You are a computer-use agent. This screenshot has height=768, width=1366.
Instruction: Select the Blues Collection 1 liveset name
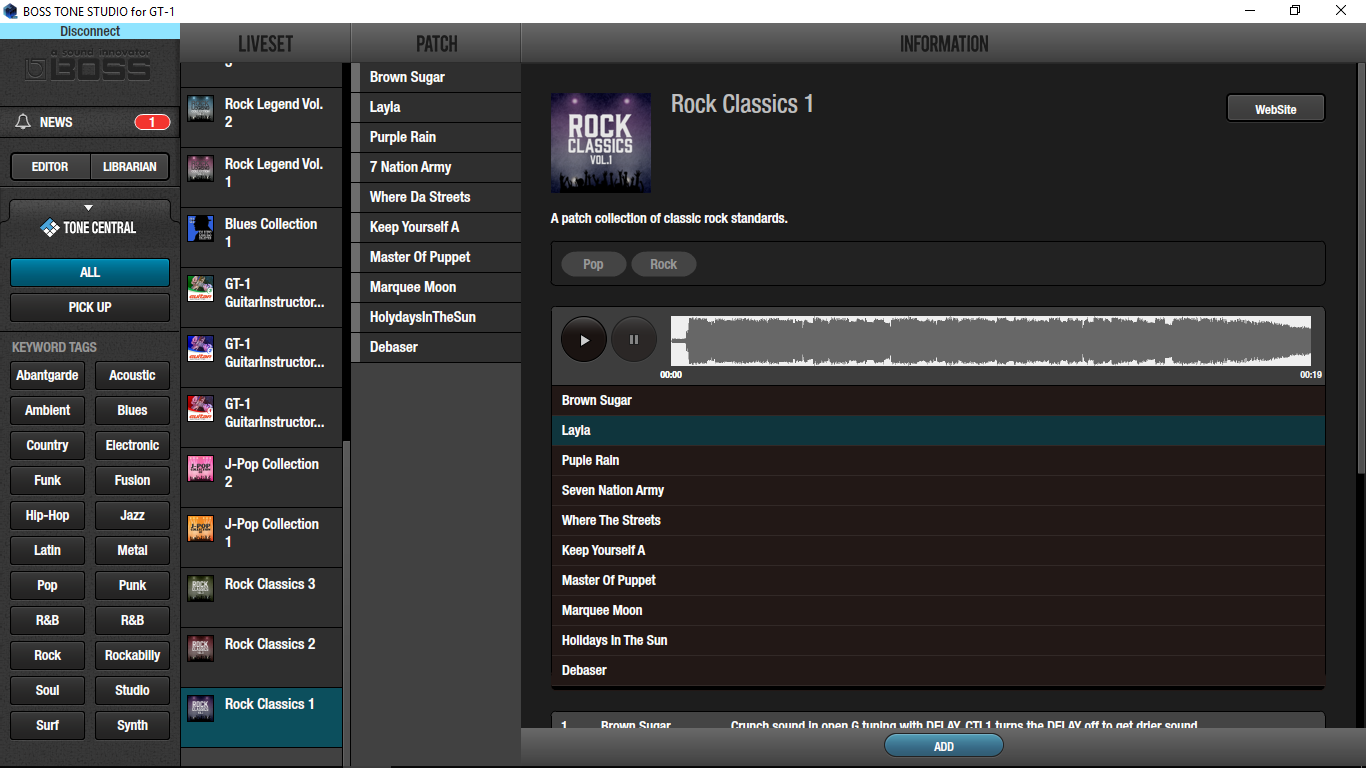(271, 233)
